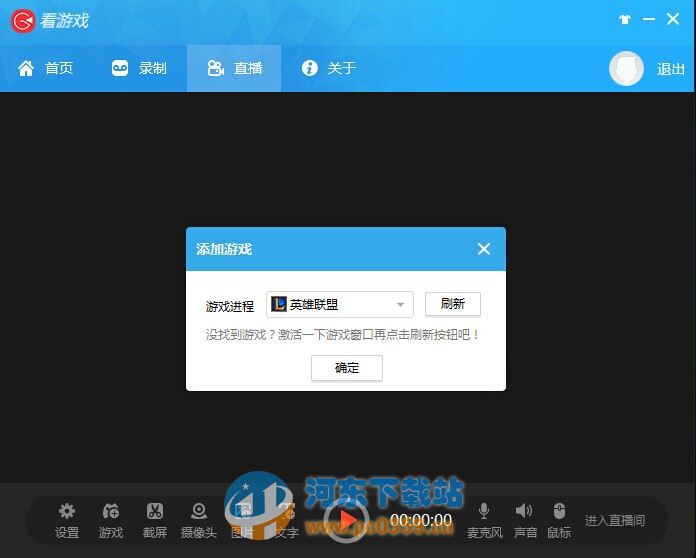Close the main 看游戏 window
This screenshot has width=696, height=558.
673,19
